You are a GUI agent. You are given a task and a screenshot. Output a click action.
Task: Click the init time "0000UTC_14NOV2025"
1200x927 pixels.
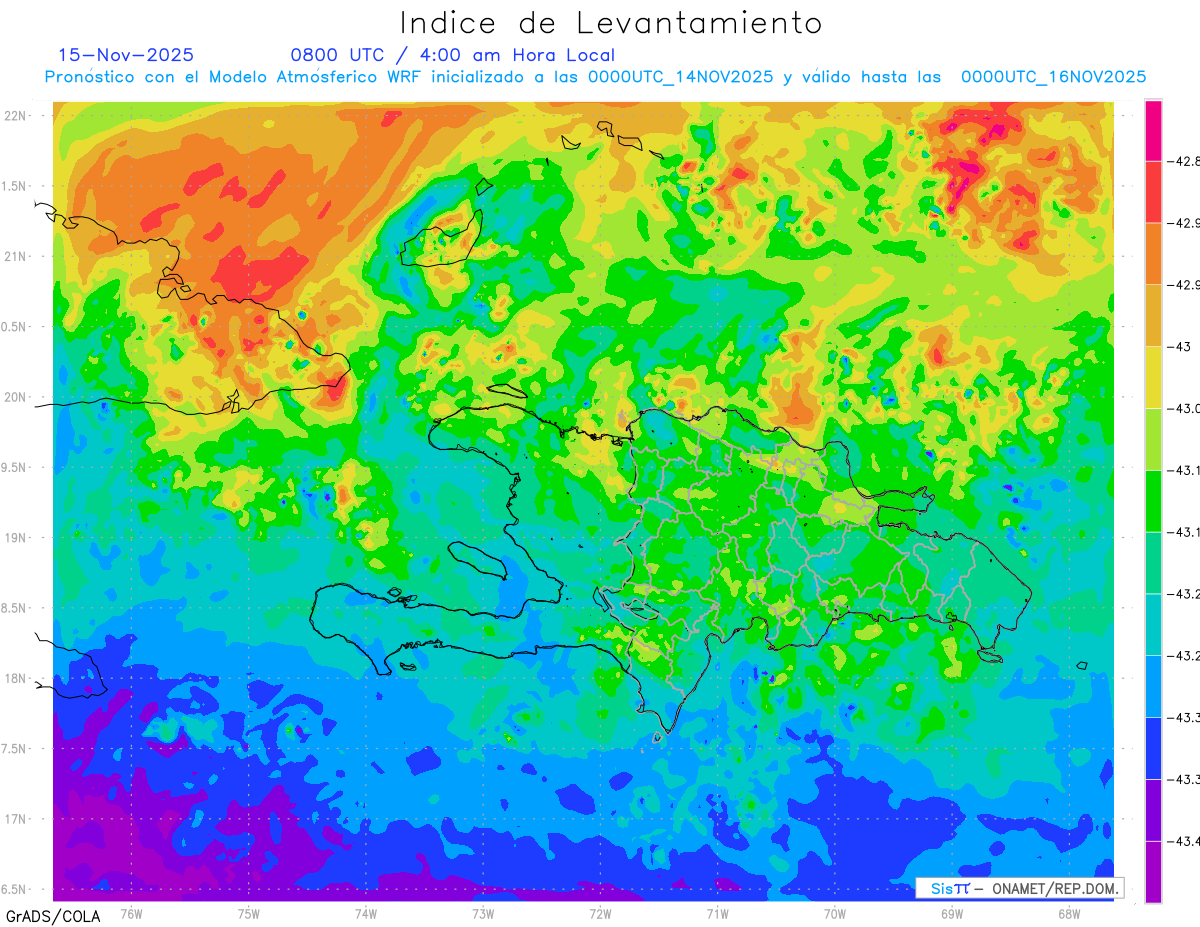pos(680,77)
